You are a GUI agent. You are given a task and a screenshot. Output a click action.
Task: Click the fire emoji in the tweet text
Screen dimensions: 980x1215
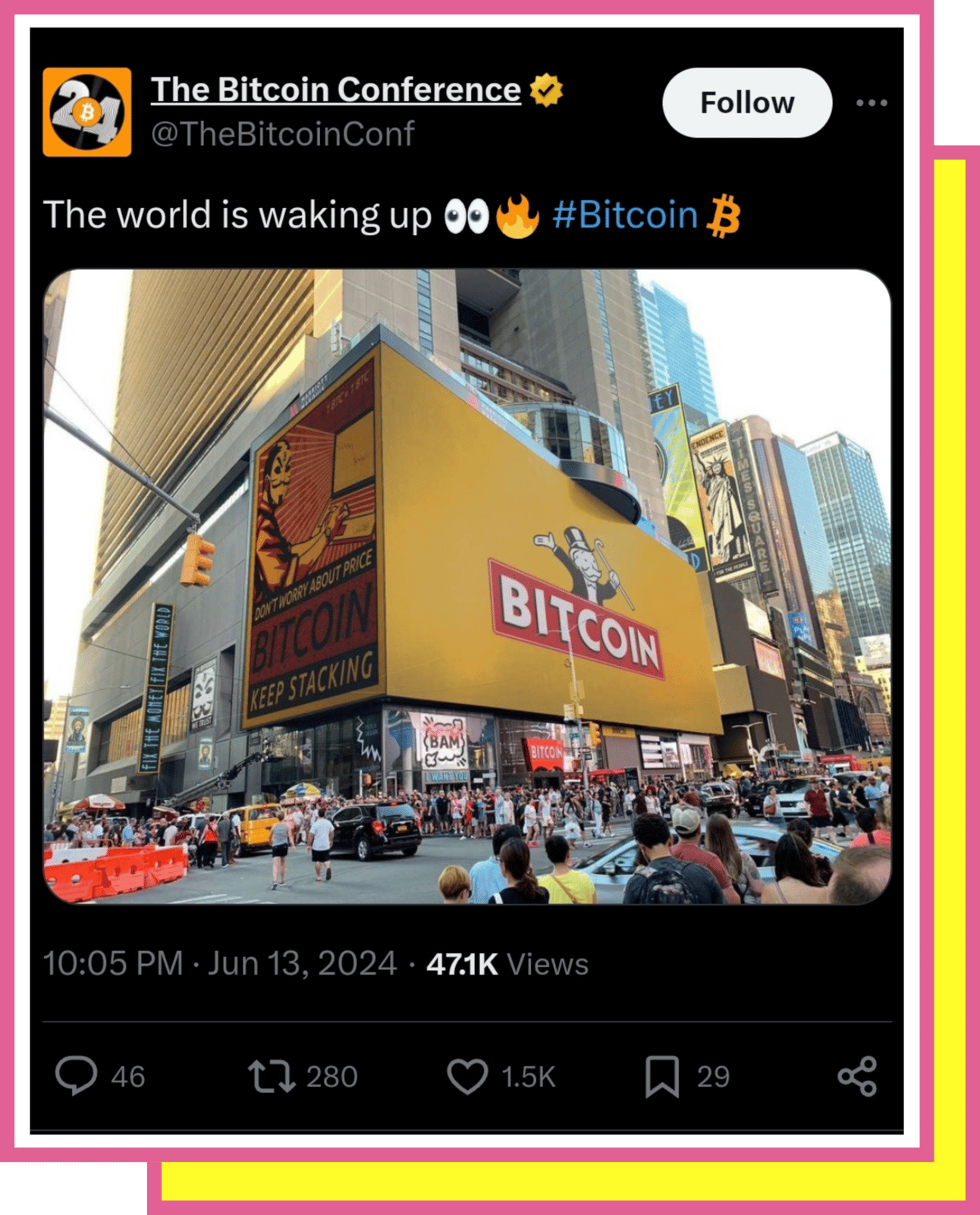click(x=517, y=216)
